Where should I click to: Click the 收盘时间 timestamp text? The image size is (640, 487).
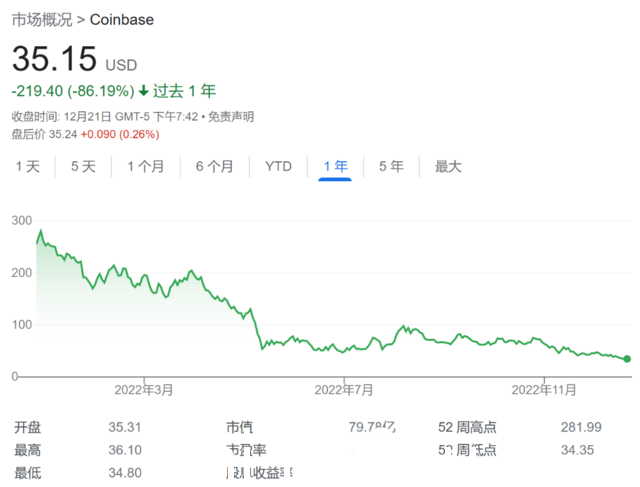105,117
